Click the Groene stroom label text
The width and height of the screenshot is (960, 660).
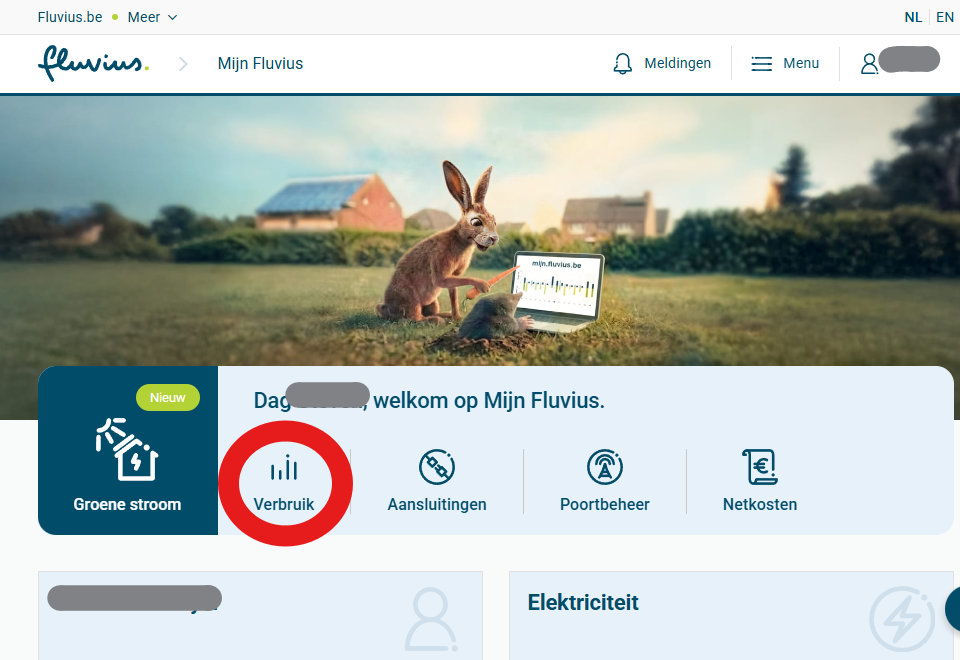pos(127,504)
